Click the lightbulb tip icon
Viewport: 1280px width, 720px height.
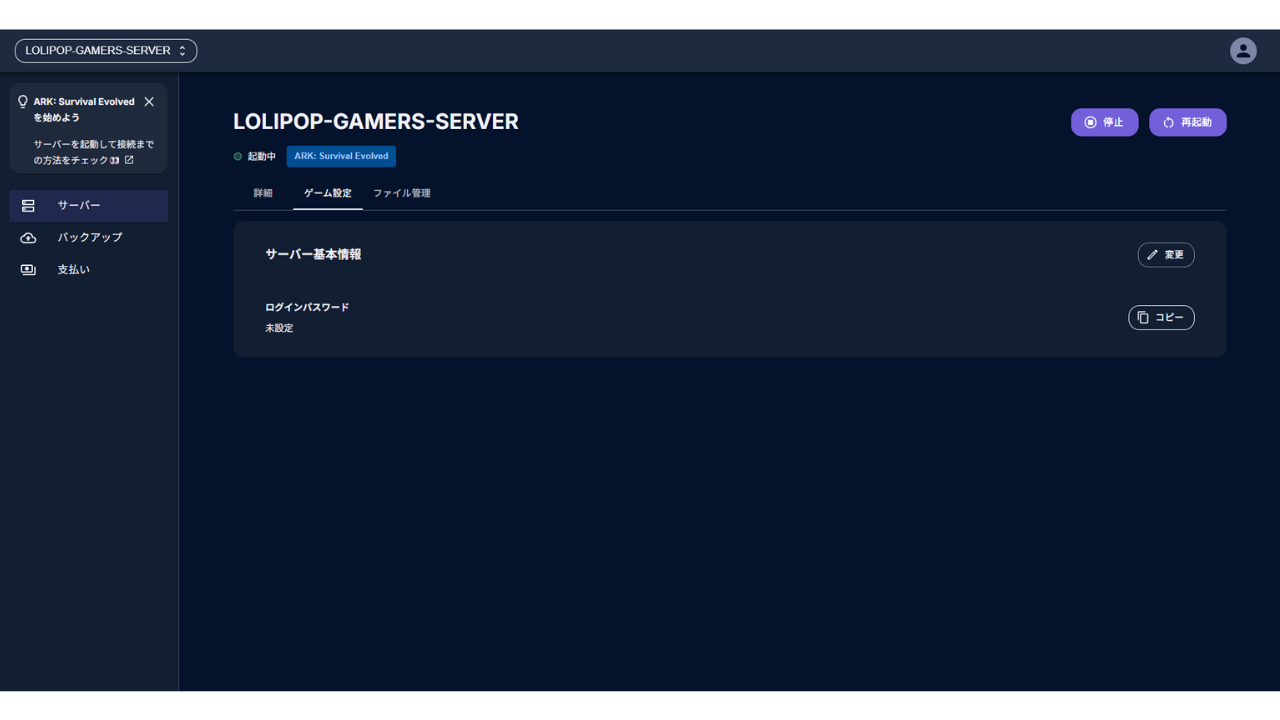pyautogui.click(x=23, y=102)
